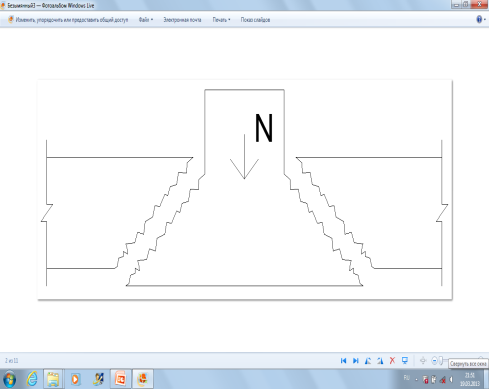Start slideshow from the bottom monitor icon
Screen dimensions: 489x389
405,361
